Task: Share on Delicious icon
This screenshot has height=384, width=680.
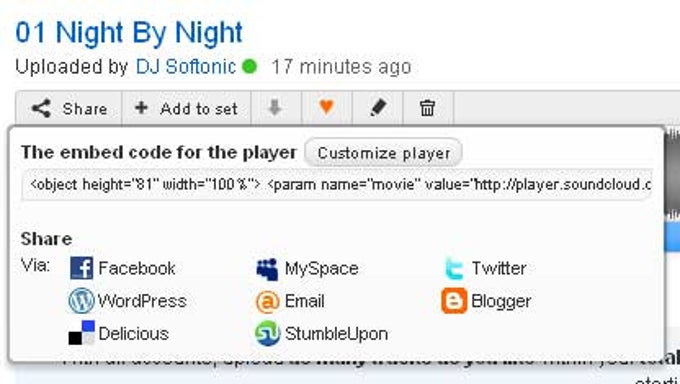Action: (x=82, y=333)
